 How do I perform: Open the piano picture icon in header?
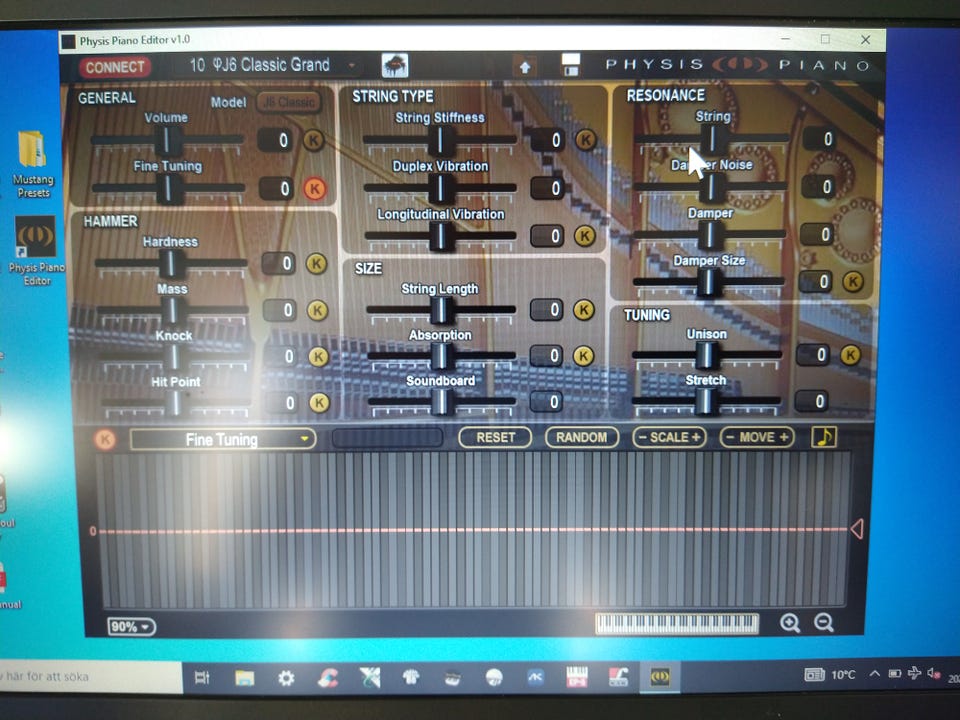[x=395, y=65]
